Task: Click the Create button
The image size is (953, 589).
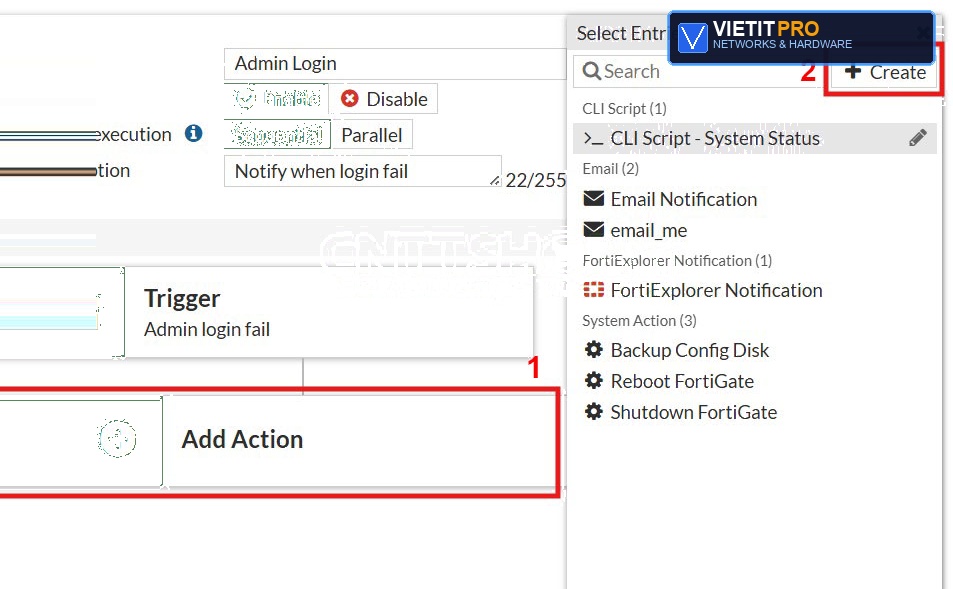Action: [884, 72]
